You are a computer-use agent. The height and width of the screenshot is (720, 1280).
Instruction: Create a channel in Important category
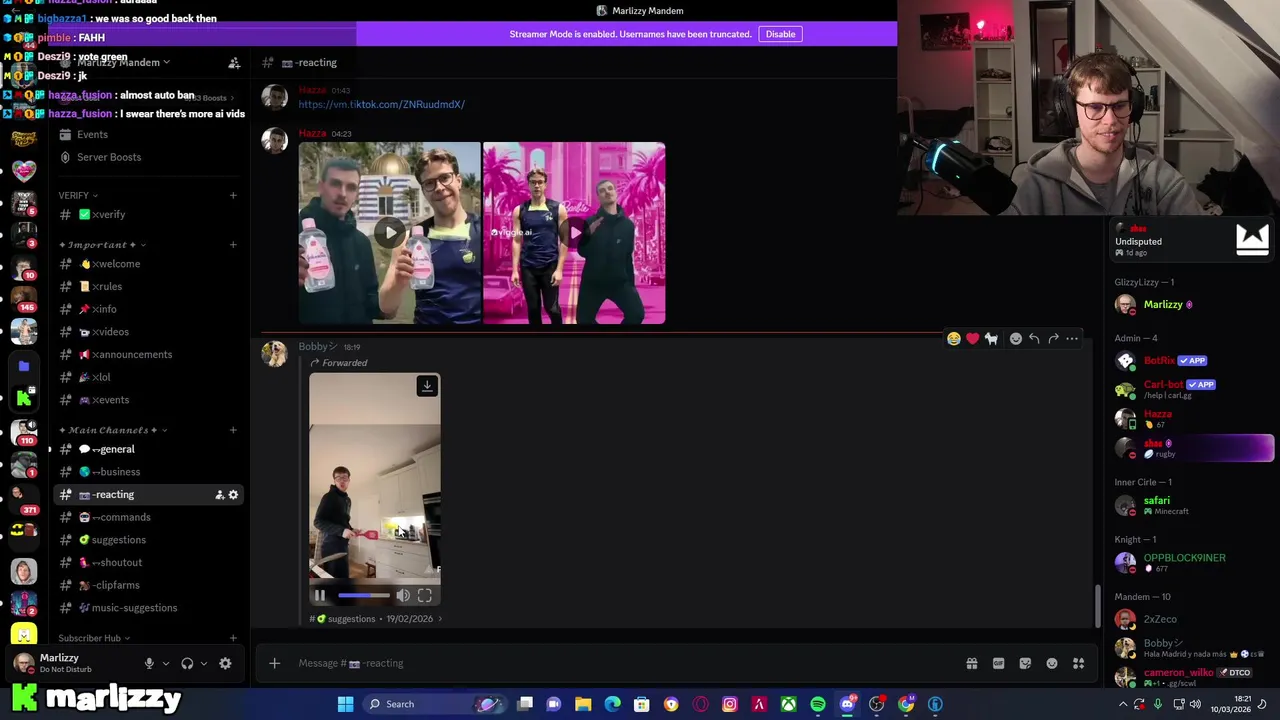(x=233, y=244)
